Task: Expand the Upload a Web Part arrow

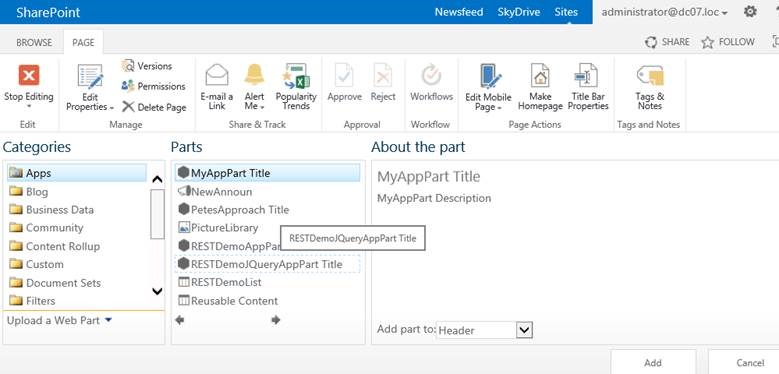Action: pos(109,320)
